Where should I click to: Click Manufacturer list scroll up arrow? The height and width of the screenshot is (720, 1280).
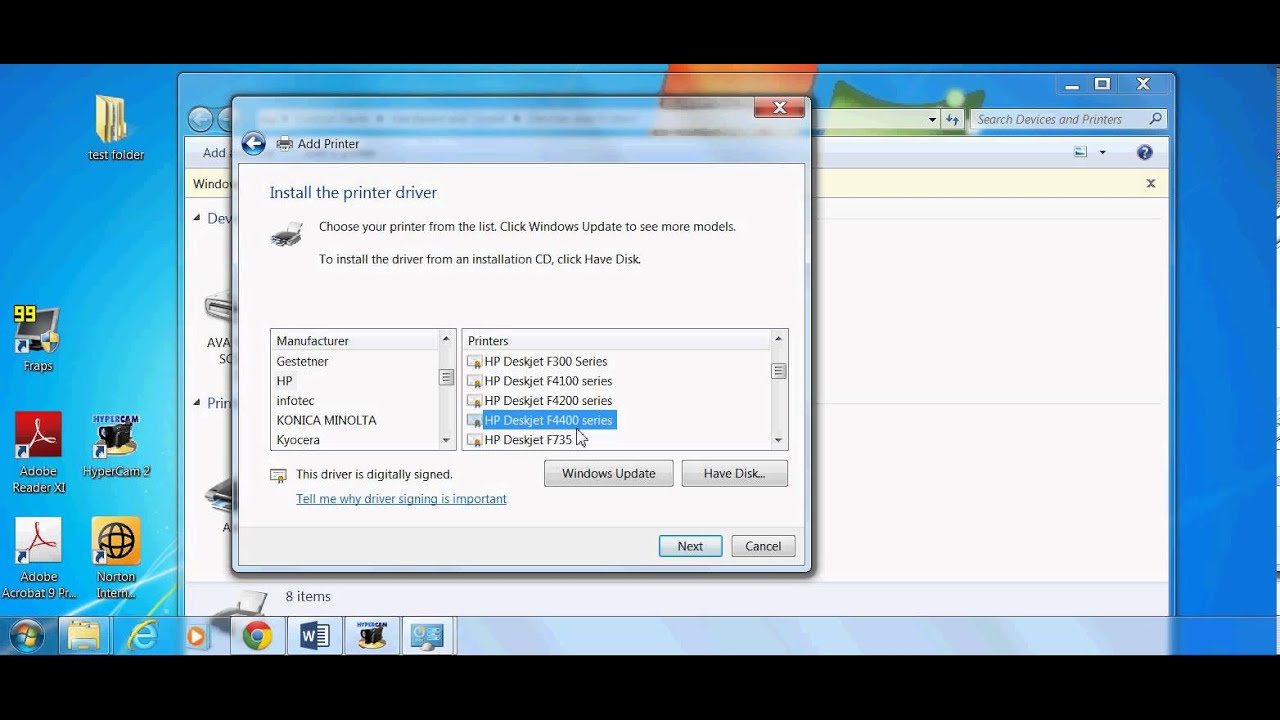click(446, 340)
